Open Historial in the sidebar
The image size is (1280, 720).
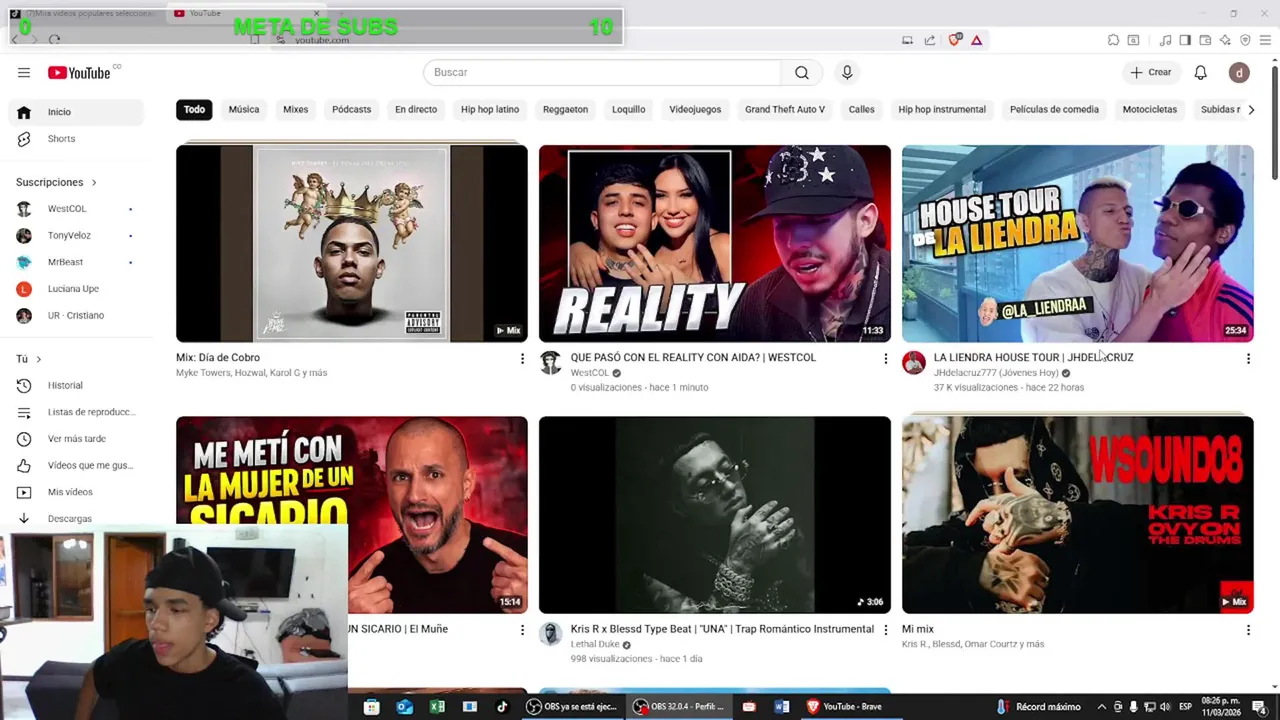tap(76, 385)
